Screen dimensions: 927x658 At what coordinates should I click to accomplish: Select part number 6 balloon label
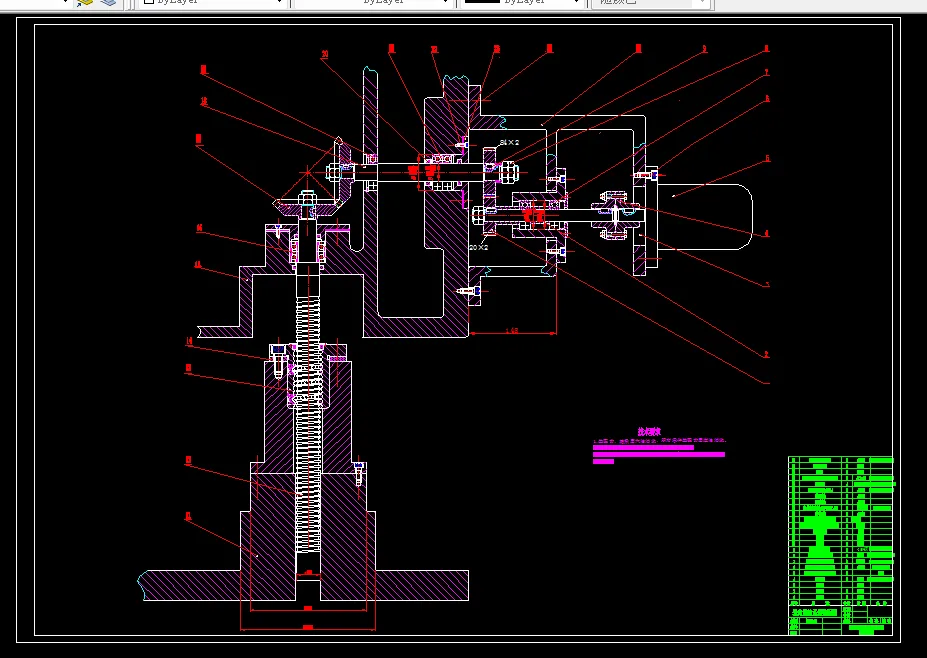point(767,99)
